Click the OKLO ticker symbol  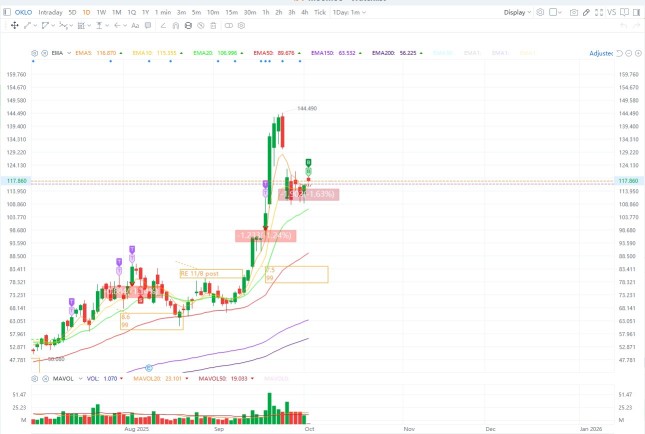(x=23, y=12)
